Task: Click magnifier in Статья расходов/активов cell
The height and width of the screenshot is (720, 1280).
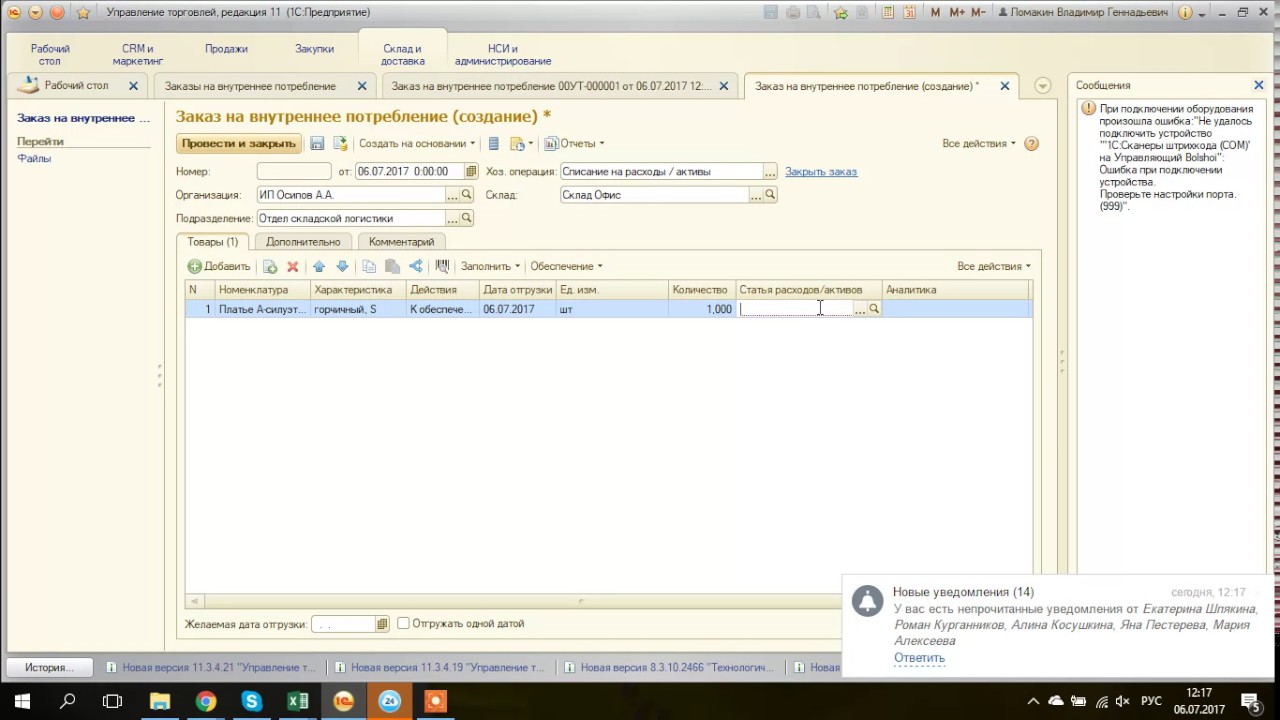Action: (x=874, y=309)
